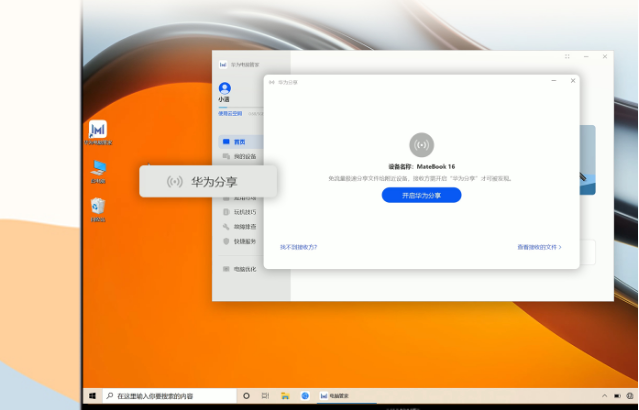This screenshot has height=410, width=639.
Task: Click the 华为分享 tooltip callout
Action: click(x=207, y=181)
